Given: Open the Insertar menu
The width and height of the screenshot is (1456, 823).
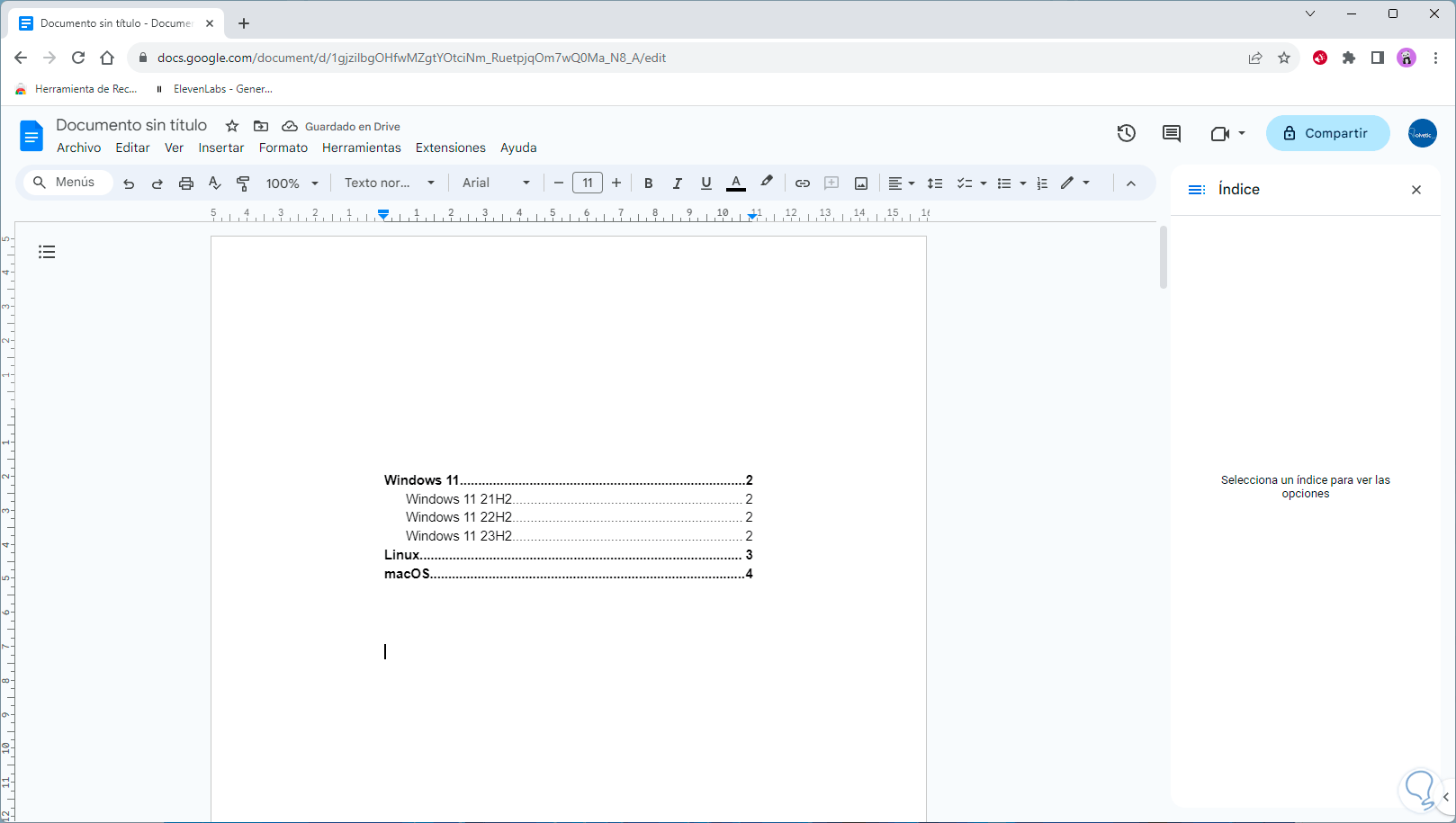Looking at the screenshot, I should pyautogui.click(x=221, y=148).
